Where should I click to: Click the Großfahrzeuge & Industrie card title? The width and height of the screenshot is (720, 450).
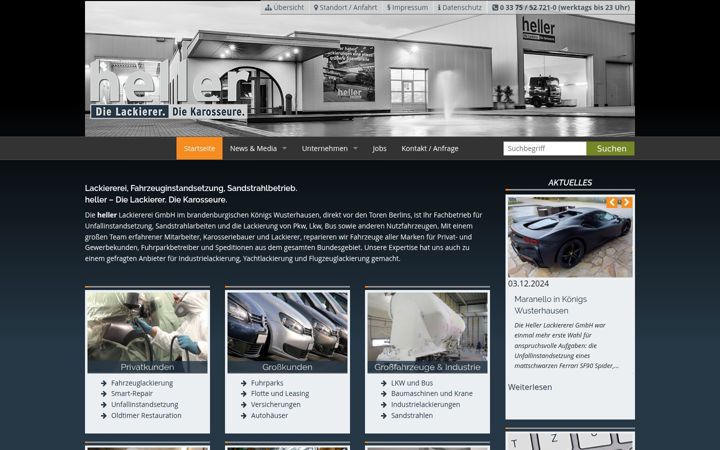[x=428, y=367]
